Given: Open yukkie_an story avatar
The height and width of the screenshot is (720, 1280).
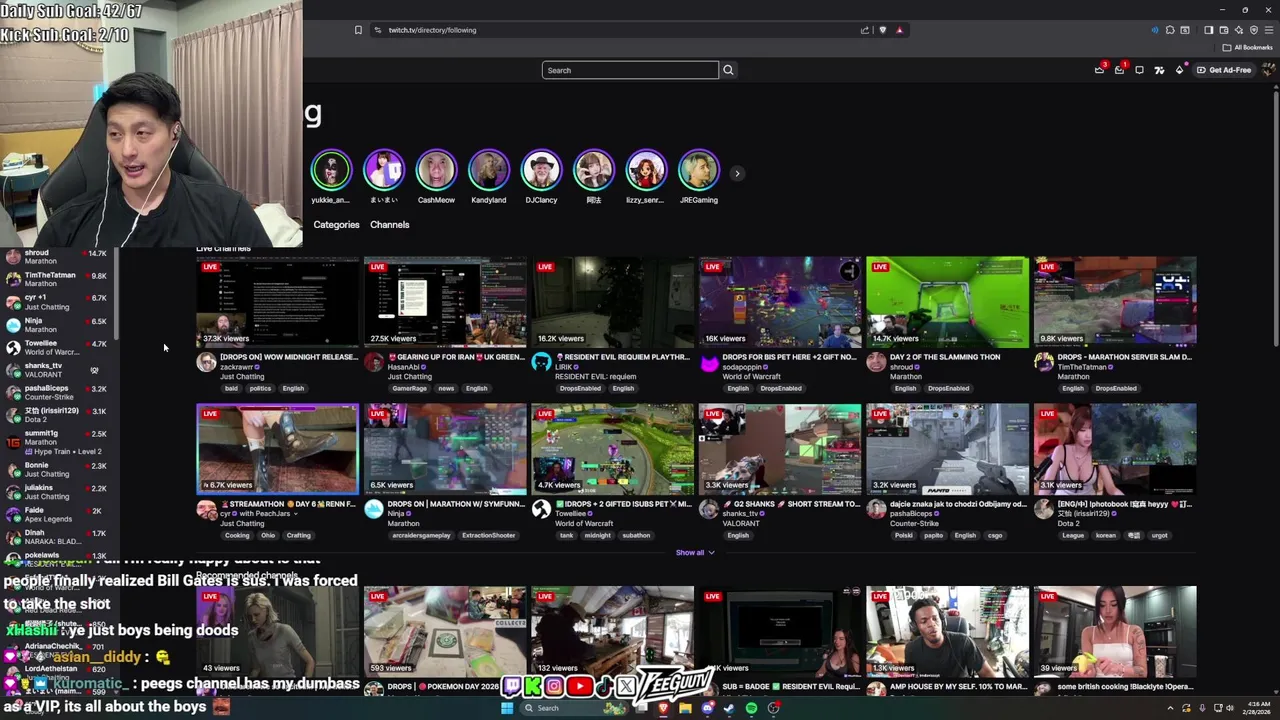Looking at the screenshot, I should [x=331, y=171].
